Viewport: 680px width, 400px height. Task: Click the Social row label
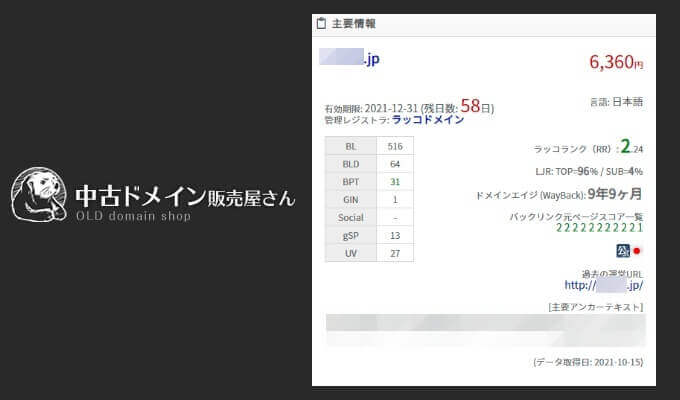pos(351,218)
